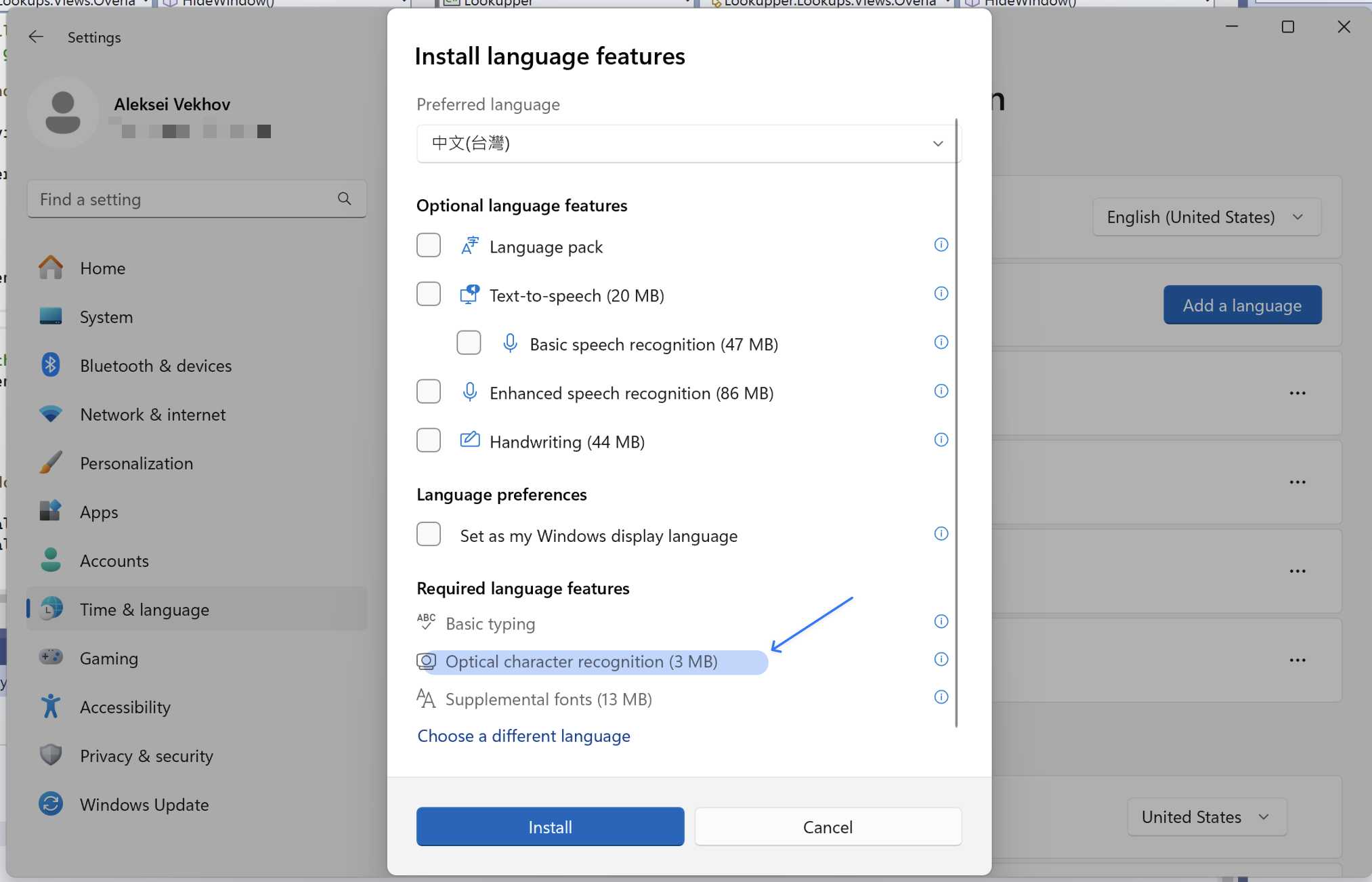Click Add a language button

pyautogui.click(x=1242, y=305)
